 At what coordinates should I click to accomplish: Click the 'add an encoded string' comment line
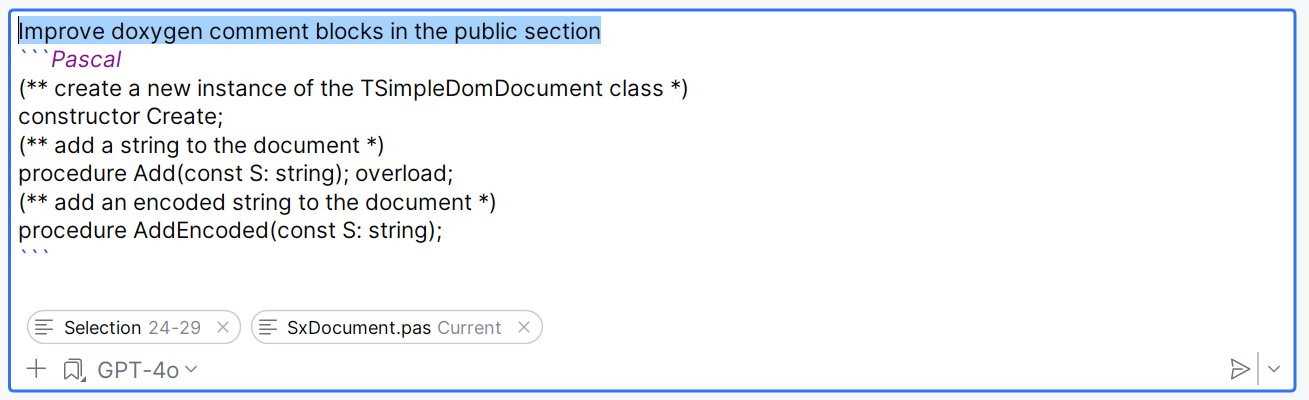(257, 202)
